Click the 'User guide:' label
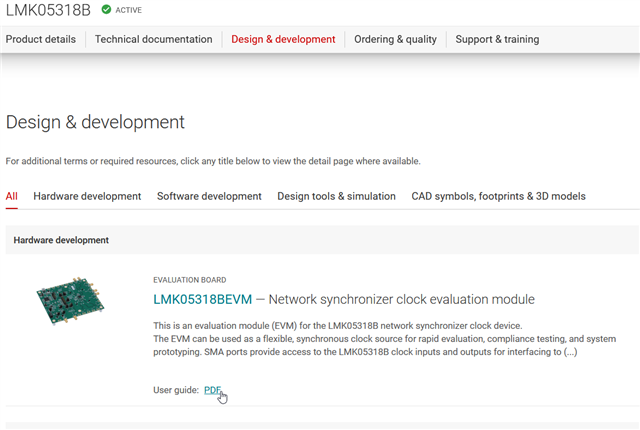 tap(176, 390)
